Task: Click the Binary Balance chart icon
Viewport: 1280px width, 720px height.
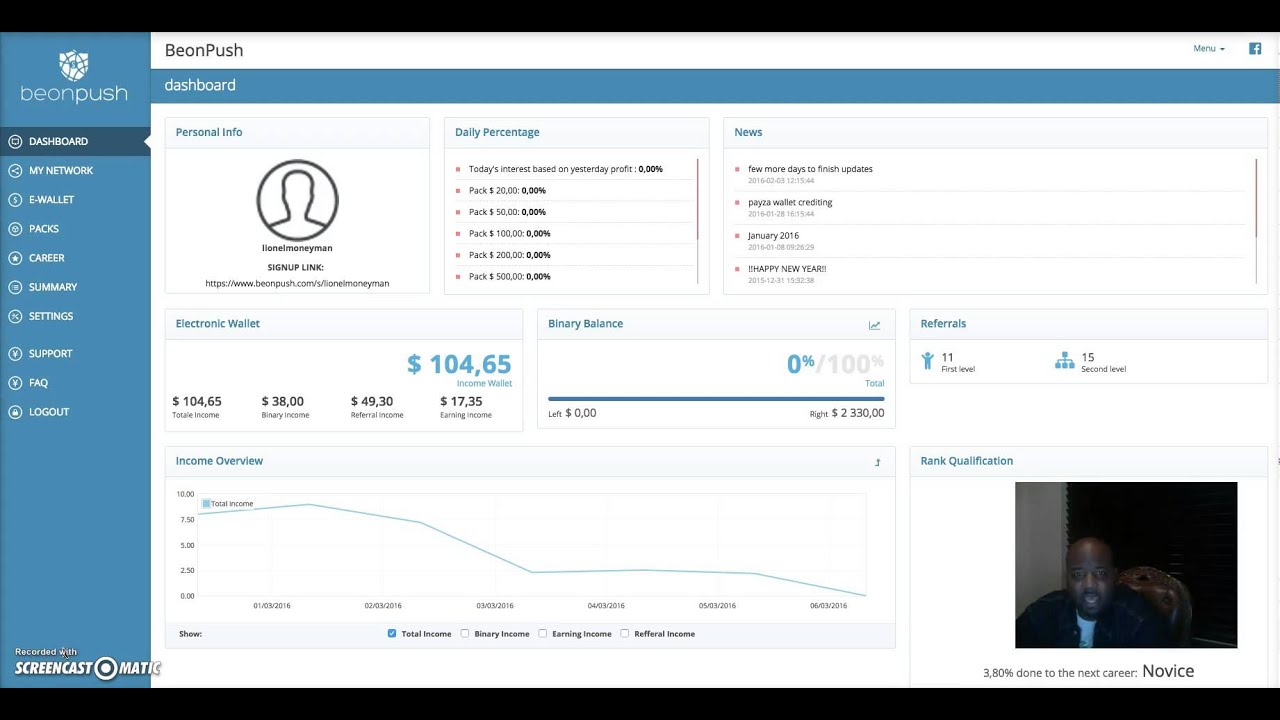Action: point(874,325)
